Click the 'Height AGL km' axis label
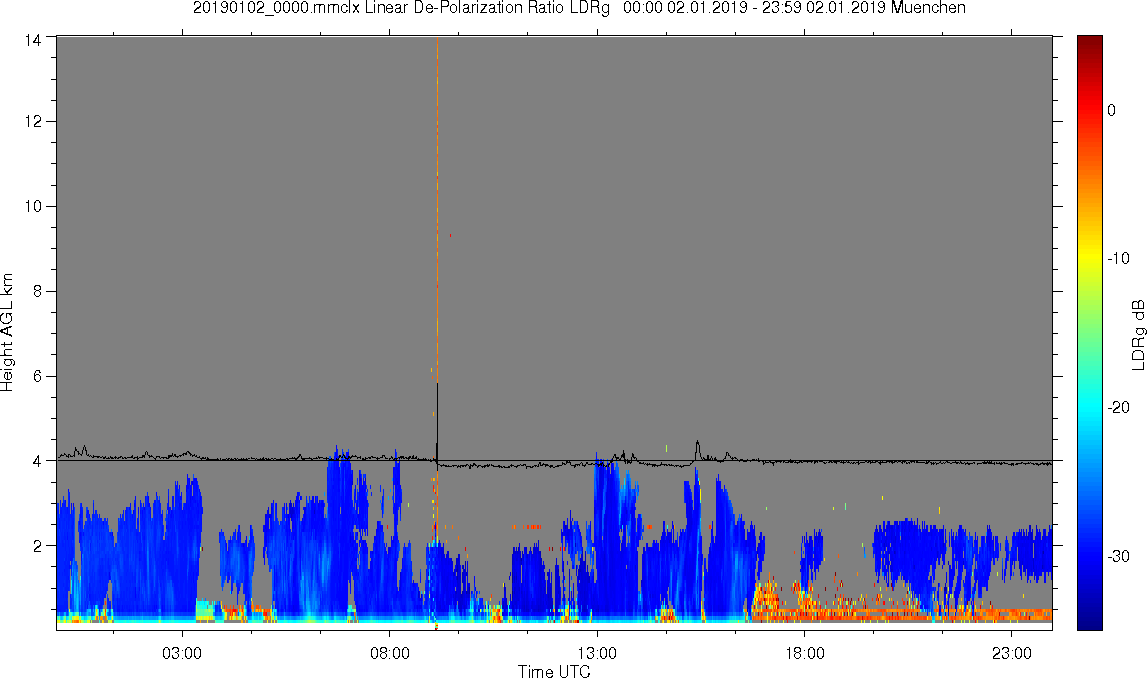This screenshot has width=1147, height=678. pos(7,333)
